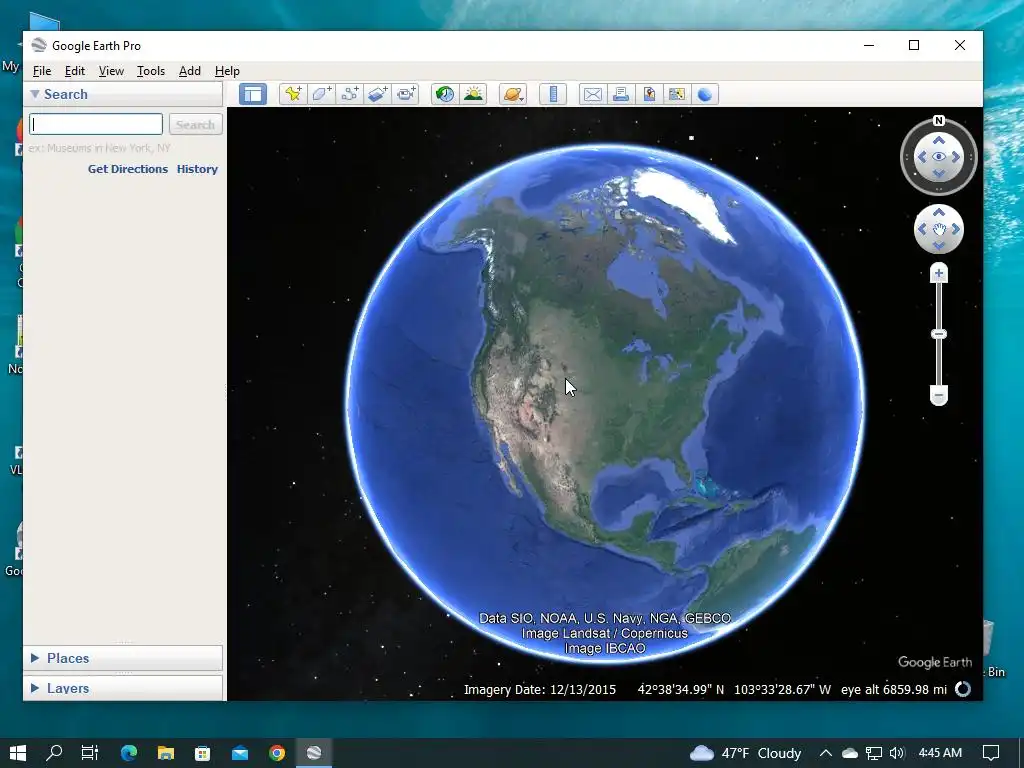Open the volume control in system tray
This screenshot has height=768, width=1024.
tap(897, 753)
